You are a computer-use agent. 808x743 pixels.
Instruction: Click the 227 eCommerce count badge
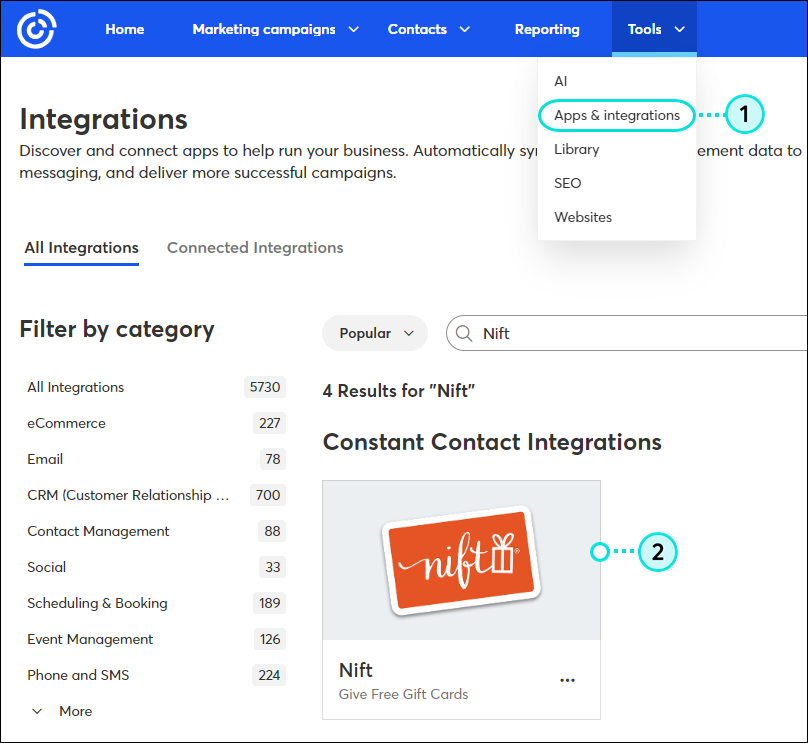[270, 424]
